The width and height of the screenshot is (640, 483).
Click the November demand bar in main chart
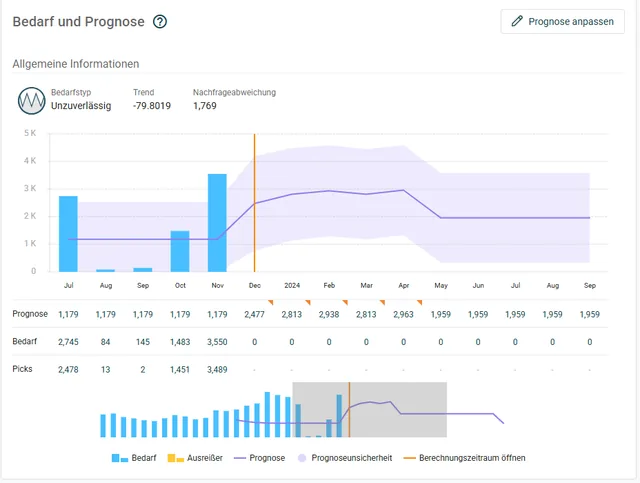pos(217,223)
